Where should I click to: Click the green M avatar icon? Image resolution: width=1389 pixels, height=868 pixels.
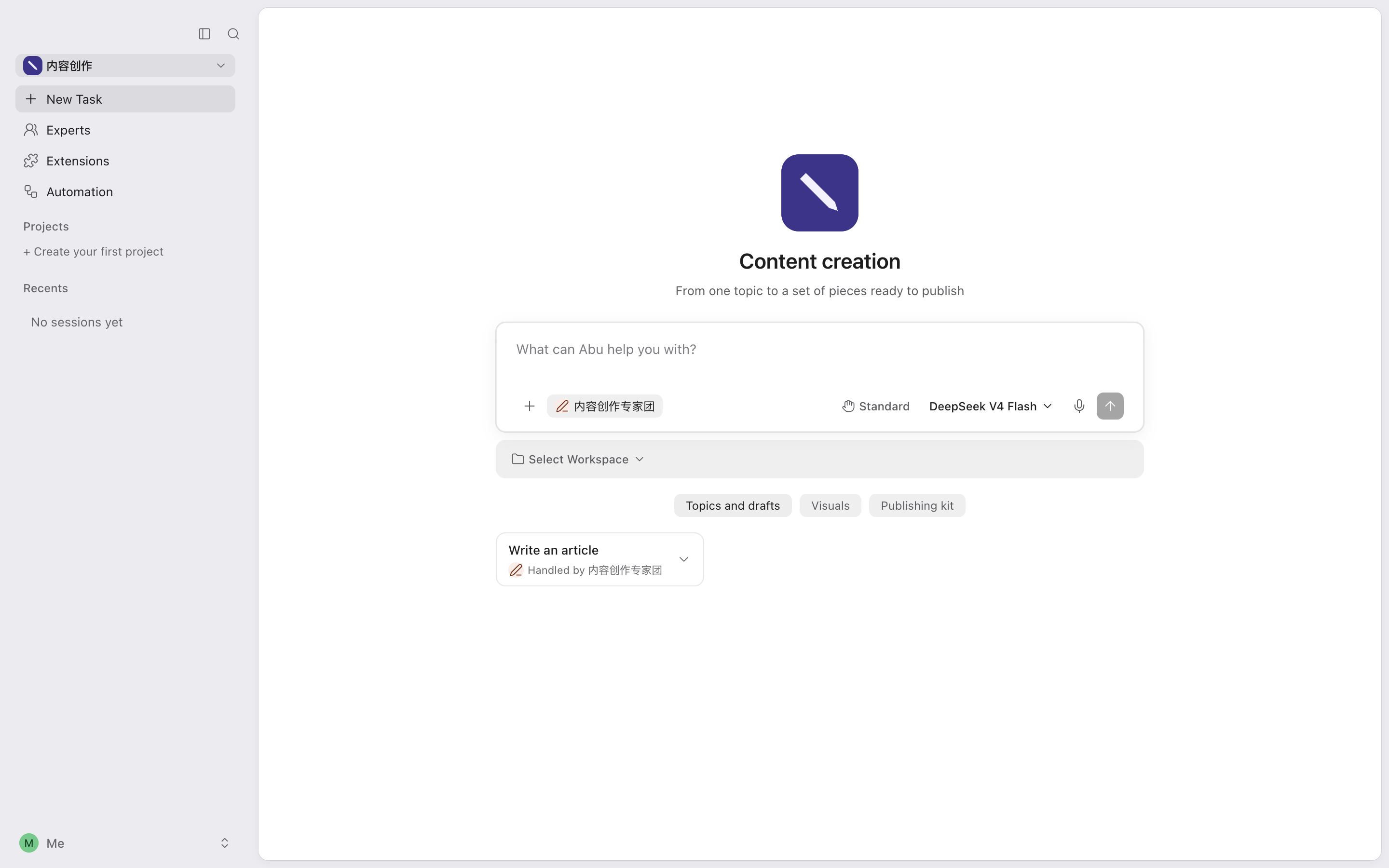coord(29,843)
